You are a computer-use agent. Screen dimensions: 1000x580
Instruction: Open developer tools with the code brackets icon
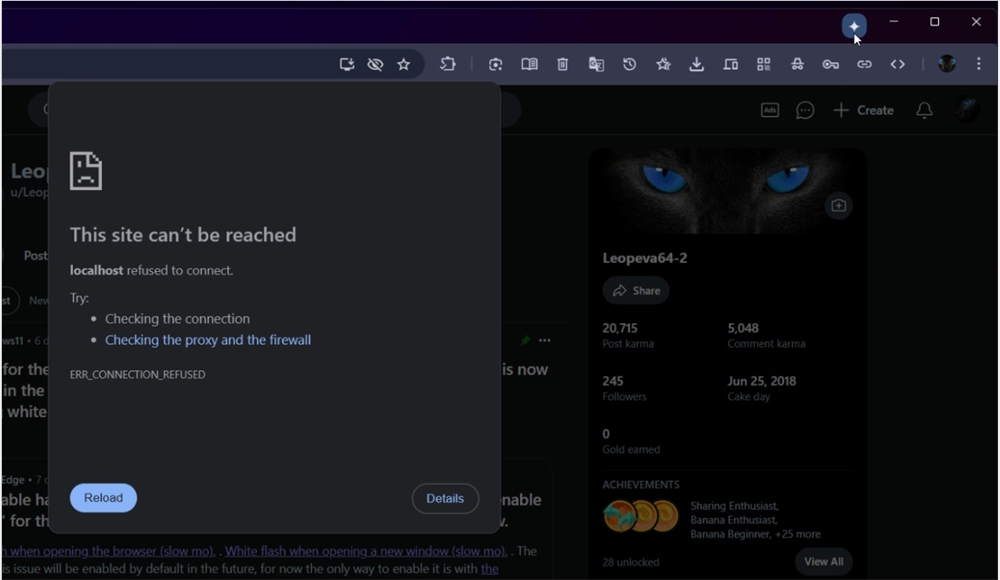(897, 64)
